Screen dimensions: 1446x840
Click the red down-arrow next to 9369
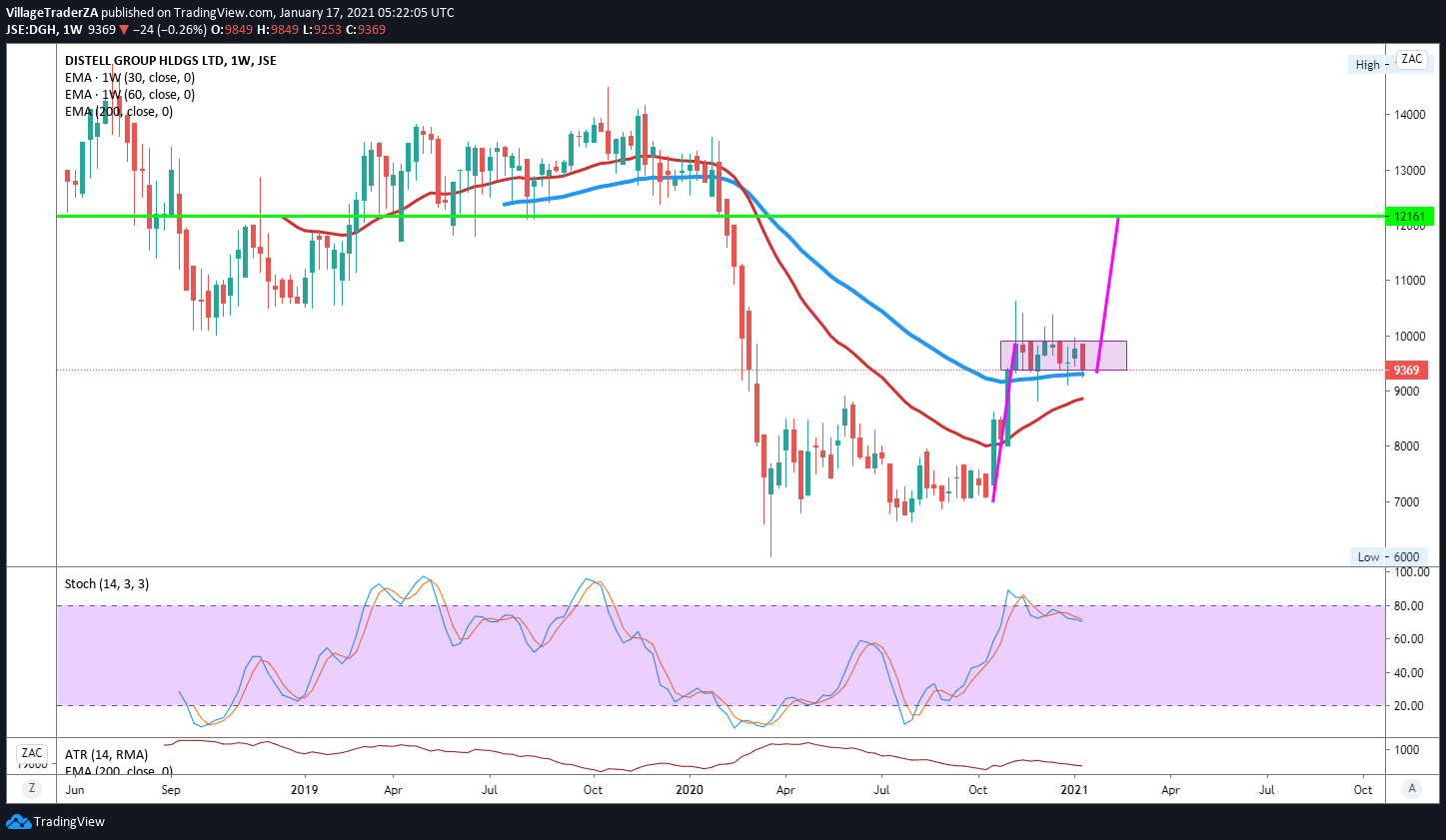point(125,30)
